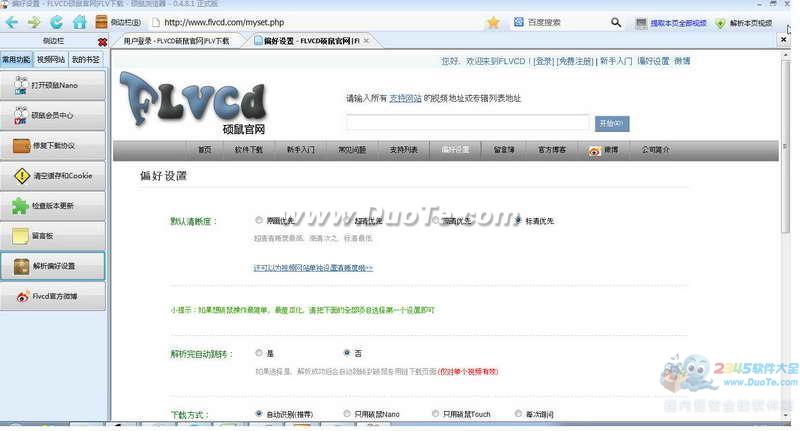
Task: Open 留言簿 in navigation bar
Action: click(x=504, y=150)
